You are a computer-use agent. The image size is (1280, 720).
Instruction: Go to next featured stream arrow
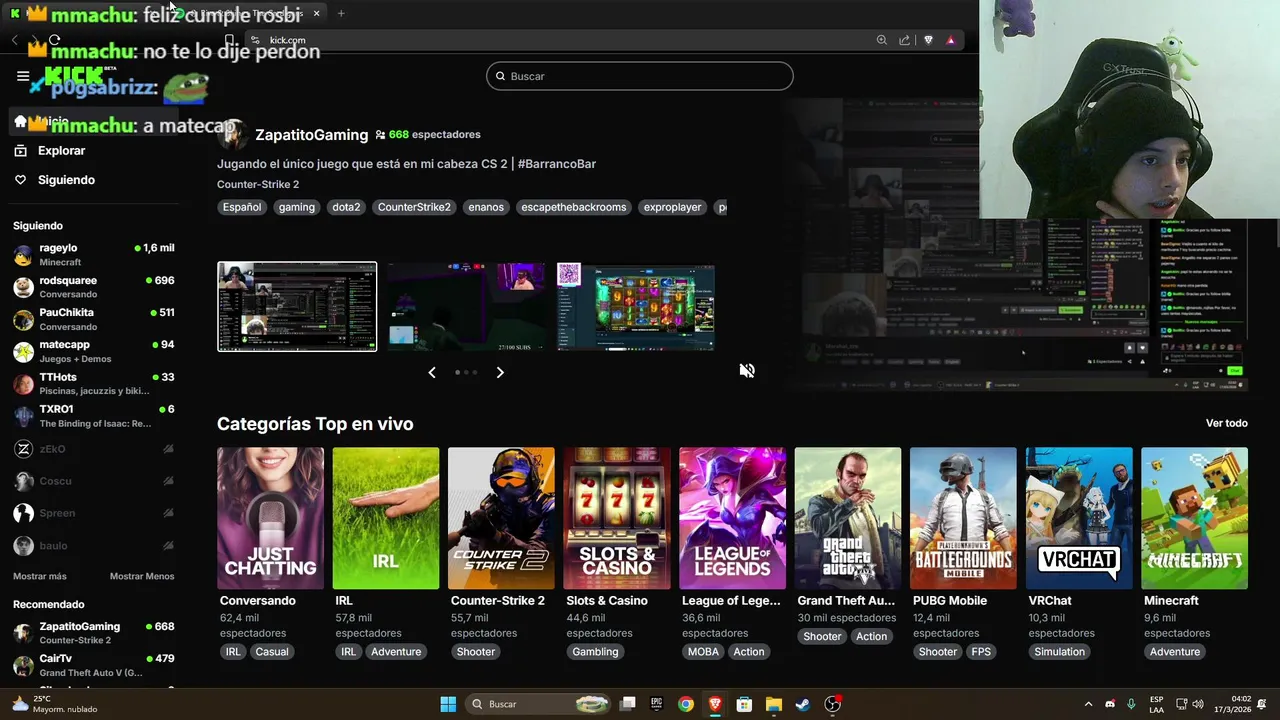coord(500,372)
